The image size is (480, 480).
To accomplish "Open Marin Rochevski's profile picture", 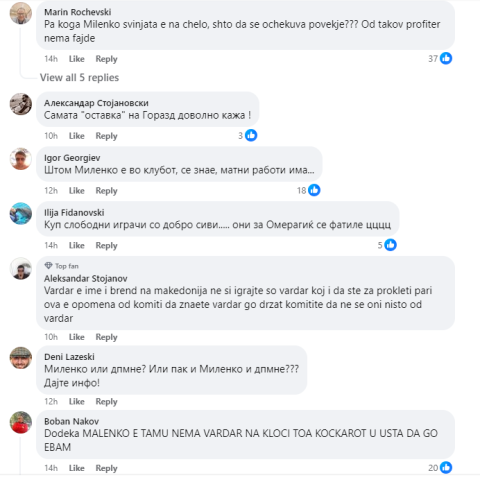I will [21, 13].
